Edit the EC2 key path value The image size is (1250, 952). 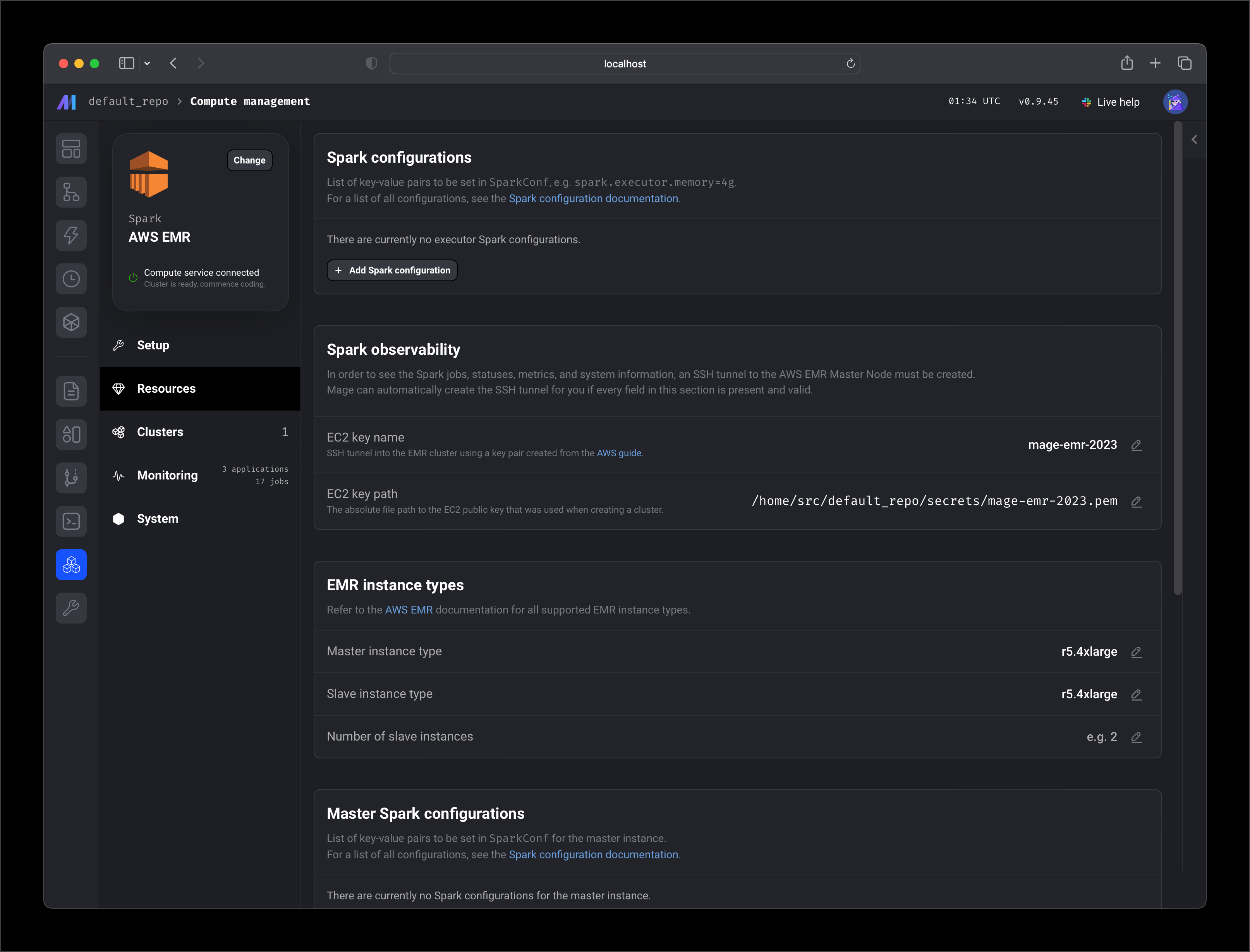point(1136,502)
